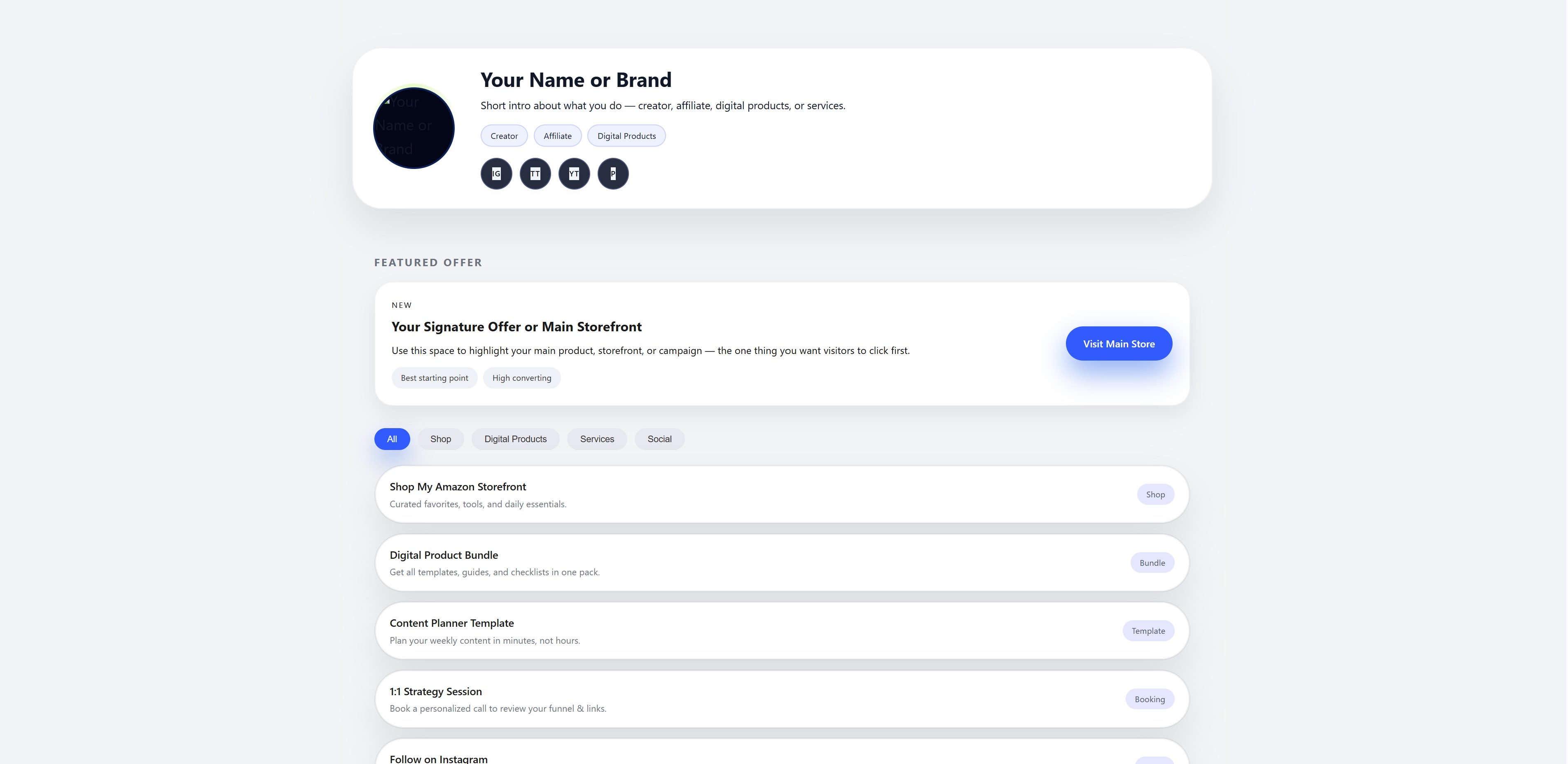Click the High converting badge
Screen dimensions: 1568x764
522,377
